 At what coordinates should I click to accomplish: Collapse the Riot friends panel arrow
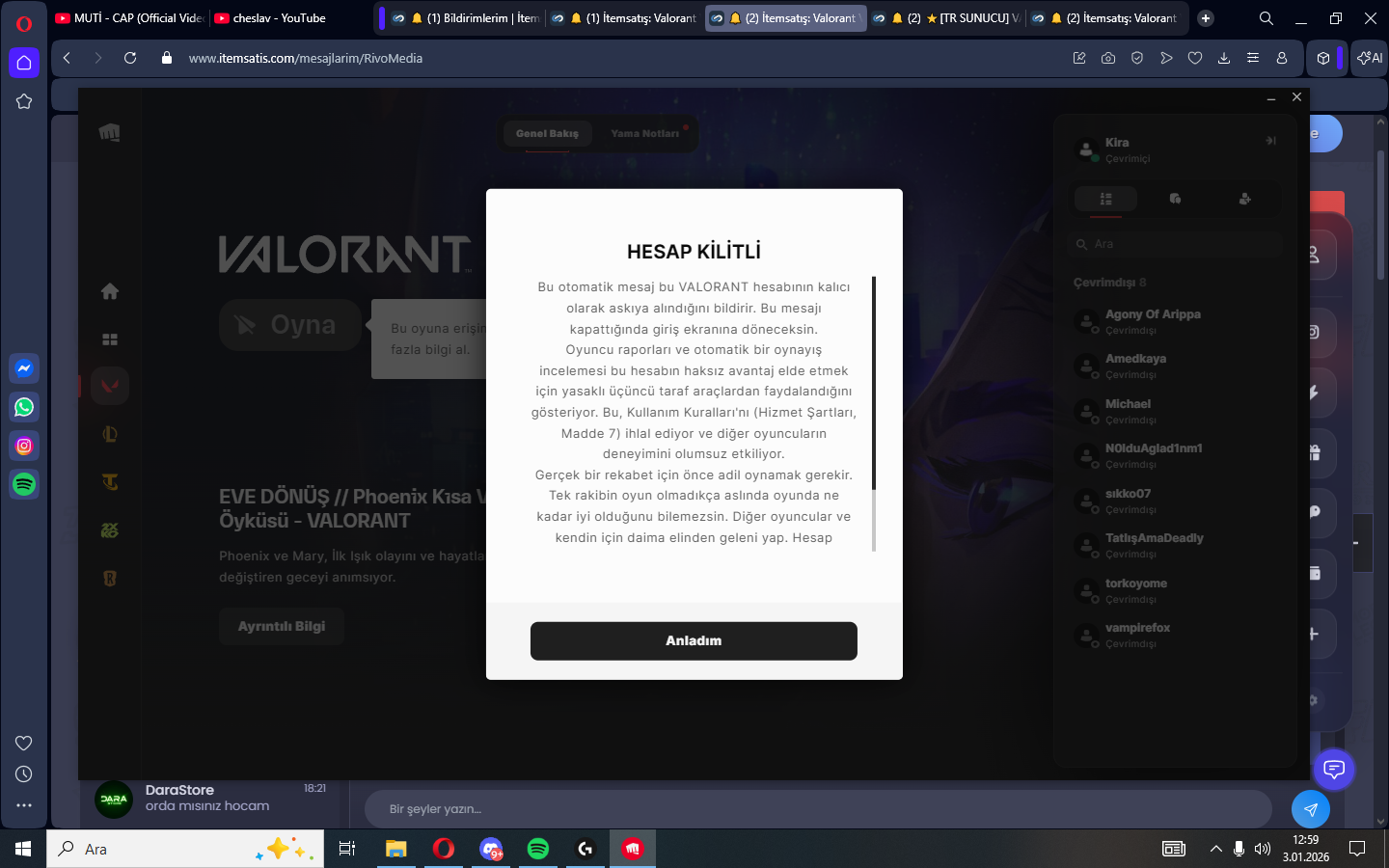tap(1270, 141)
